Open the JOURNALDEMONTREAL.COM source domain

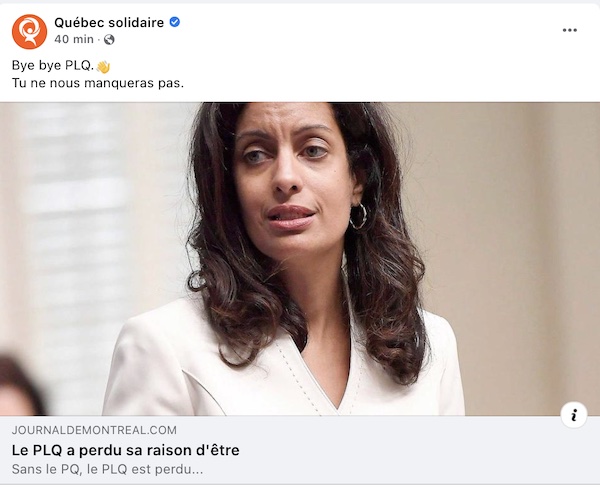[x=94, y=430]
